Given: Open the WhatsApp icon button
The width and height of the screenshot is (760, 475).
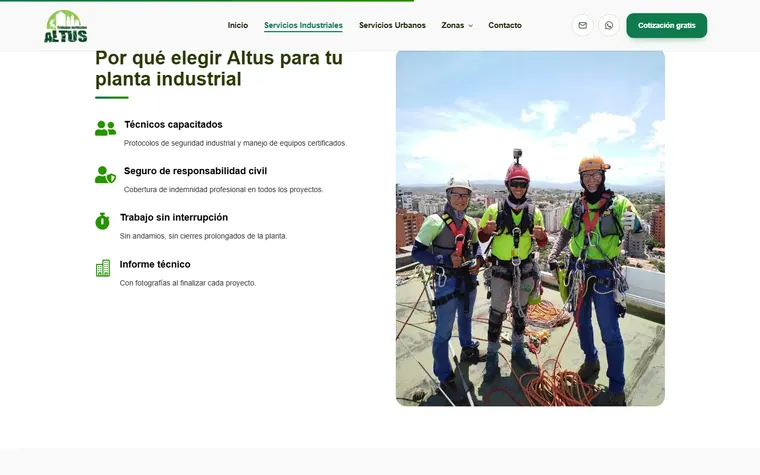Looking at the screenshot, I should point(609,25).
